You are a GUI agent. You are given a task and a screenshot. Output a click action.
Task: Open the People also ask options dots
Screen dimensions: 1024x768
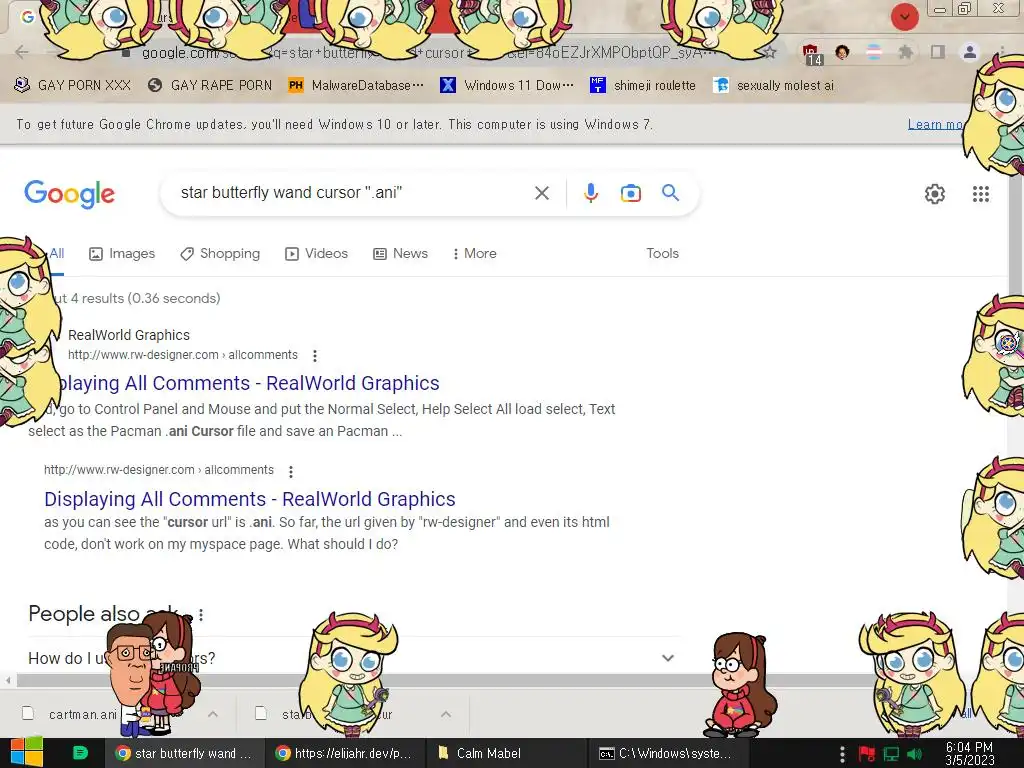click(201, 615)
